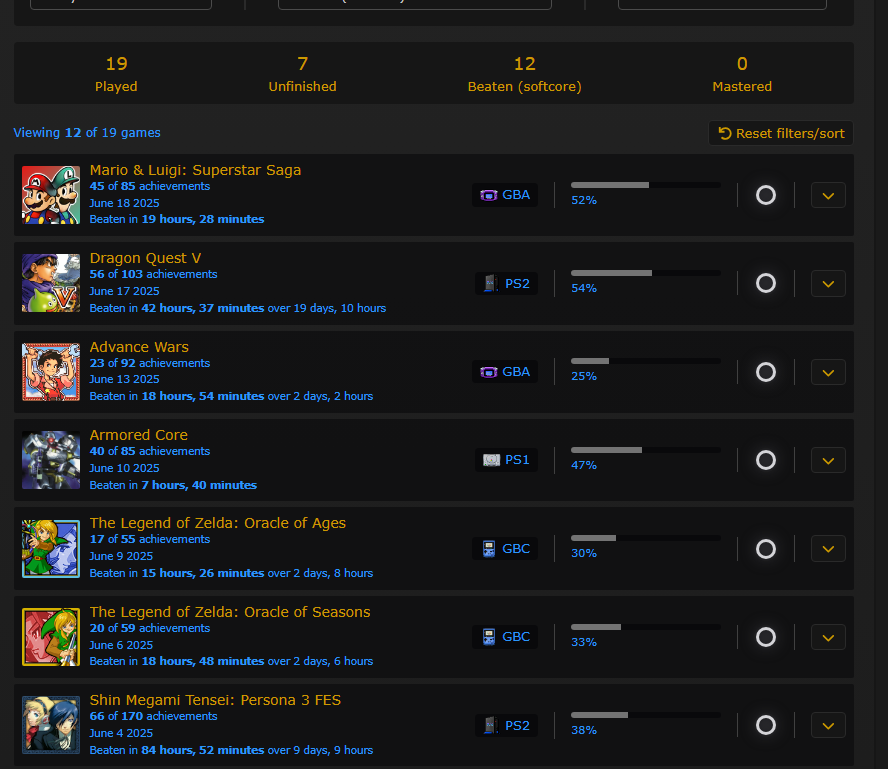Click '56 of 103 achievements' text

point(153,274)
